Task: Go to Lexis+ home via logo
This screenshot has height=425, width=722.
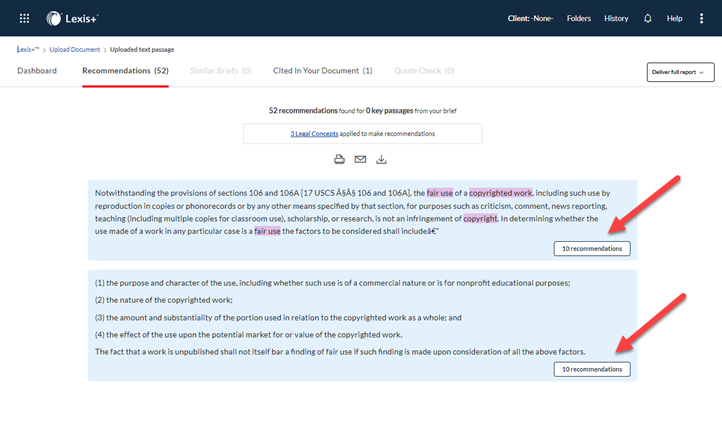Action: pos(72,18)
